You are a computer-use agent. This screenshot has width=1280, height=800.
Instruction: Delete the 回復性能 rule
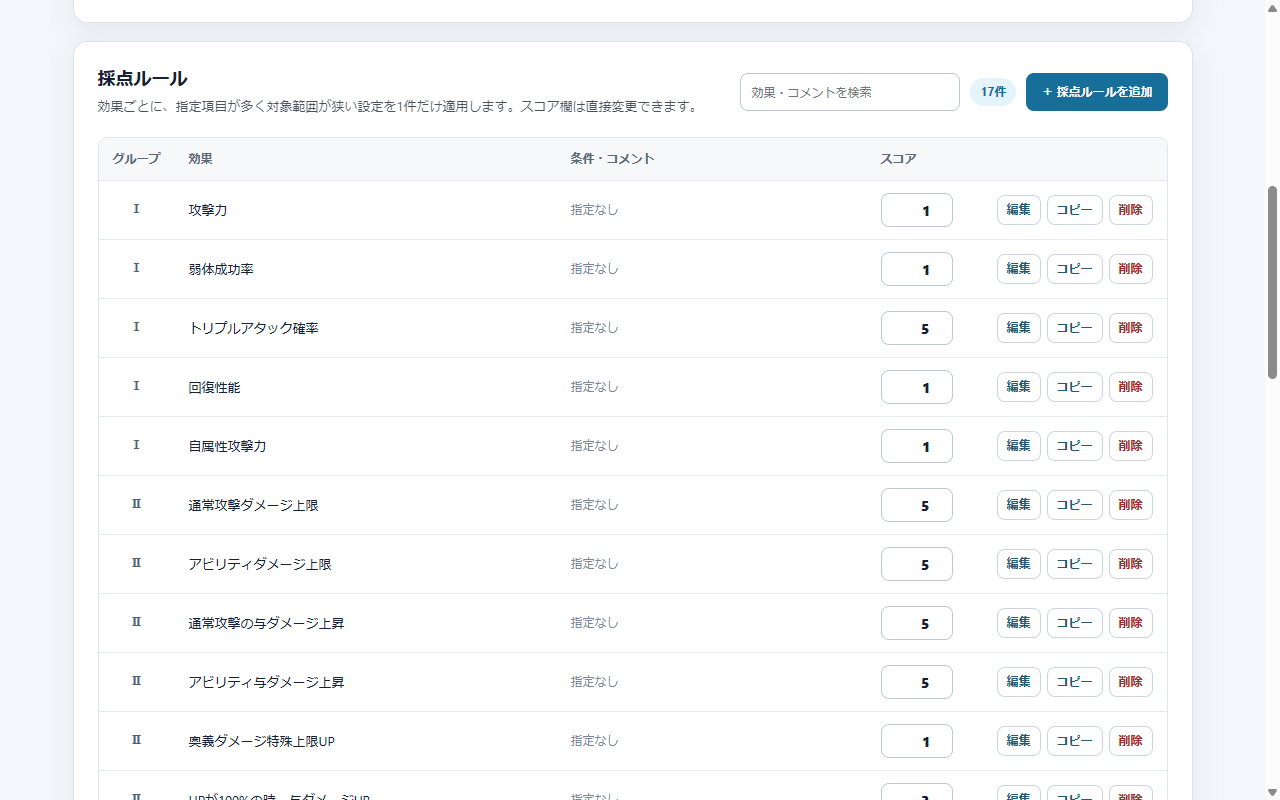pyautogui.click(x=1130, y=387)
